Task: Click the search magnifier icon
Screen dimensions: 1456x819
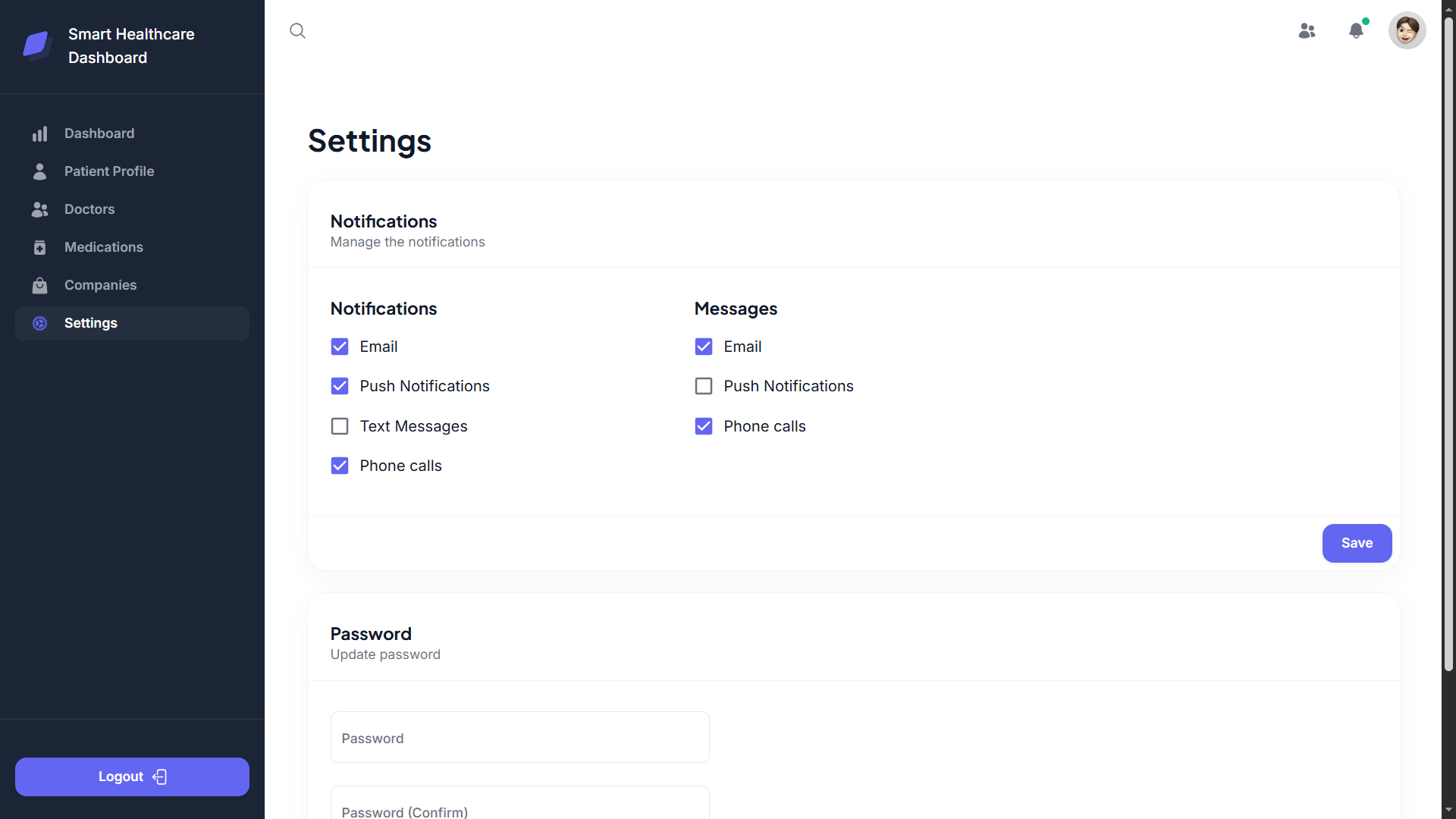Action: (x=297, y=30)
